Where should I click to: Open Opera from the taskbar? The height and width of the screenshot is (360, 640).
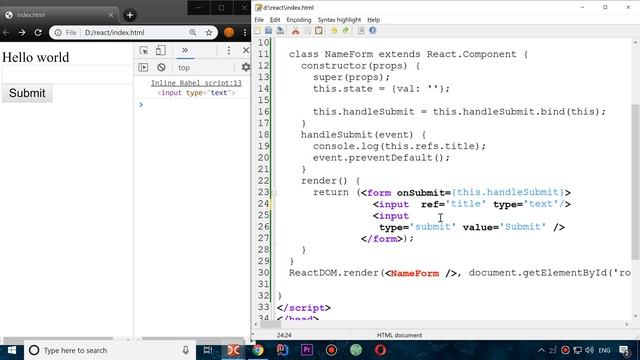click(x=380, y=350)
